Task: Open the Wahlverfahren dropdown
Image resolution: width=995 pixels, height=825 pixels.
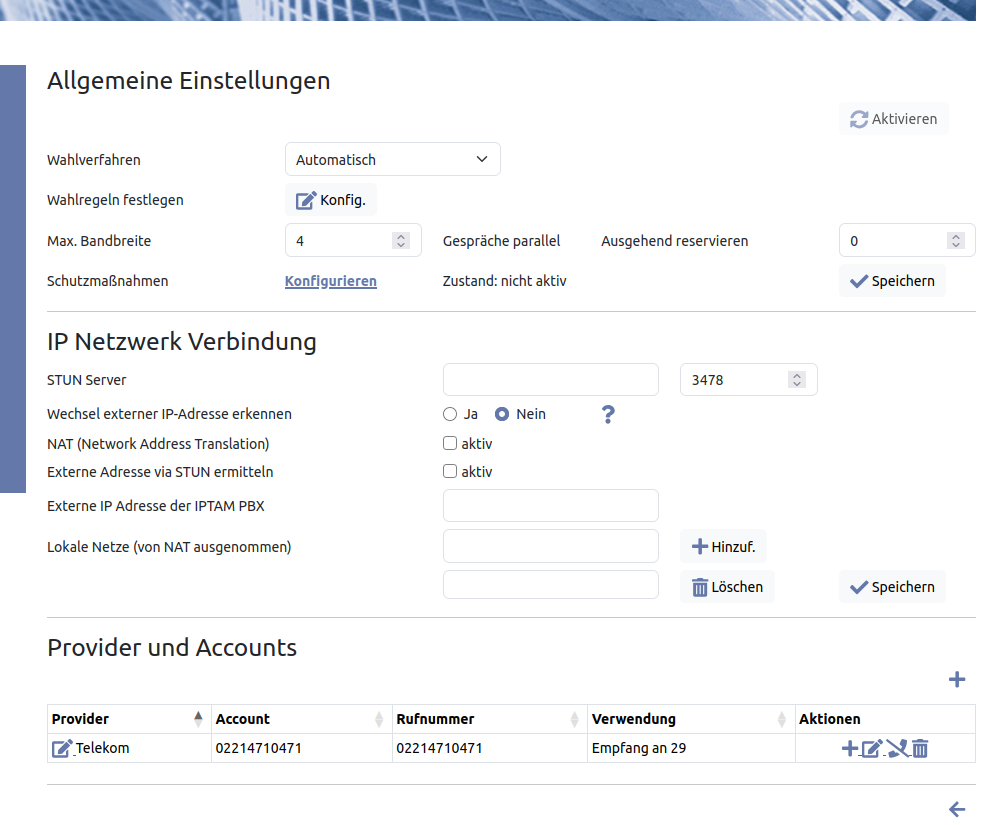Action: [392, 159]
